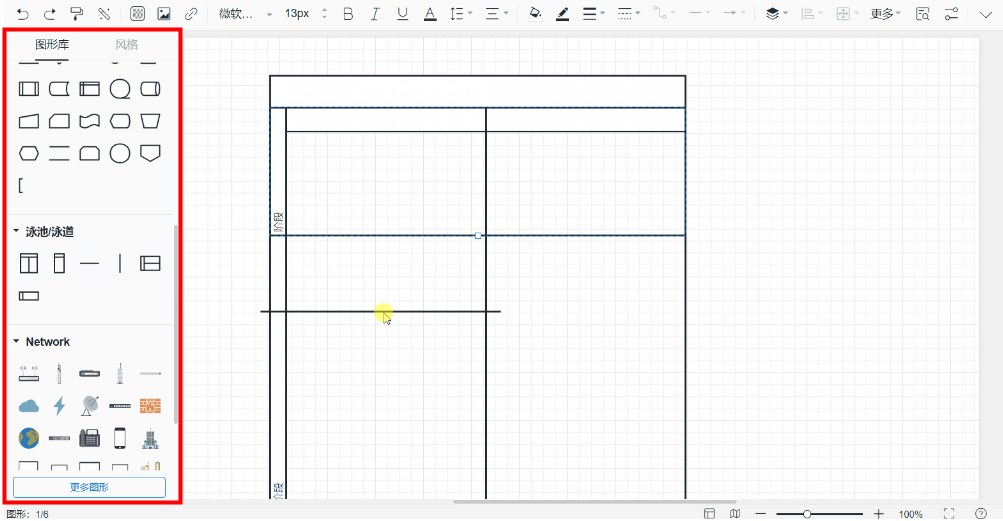Select the annotation bracket shape
Screen dimensions: 1003x521
click(x=20, y=186)
